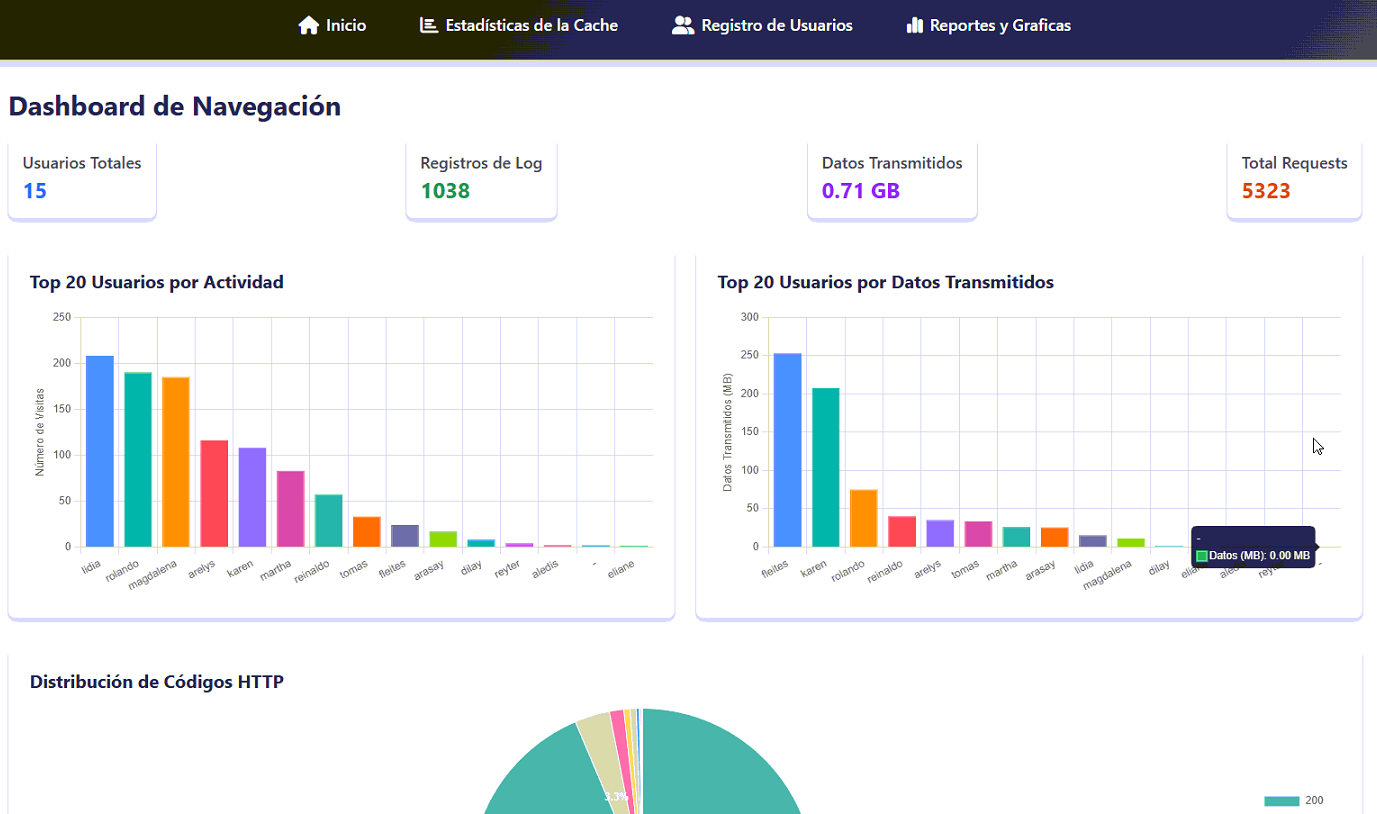Click the lidia bar in Datos Transmitidos chart

pos(1093,541)
